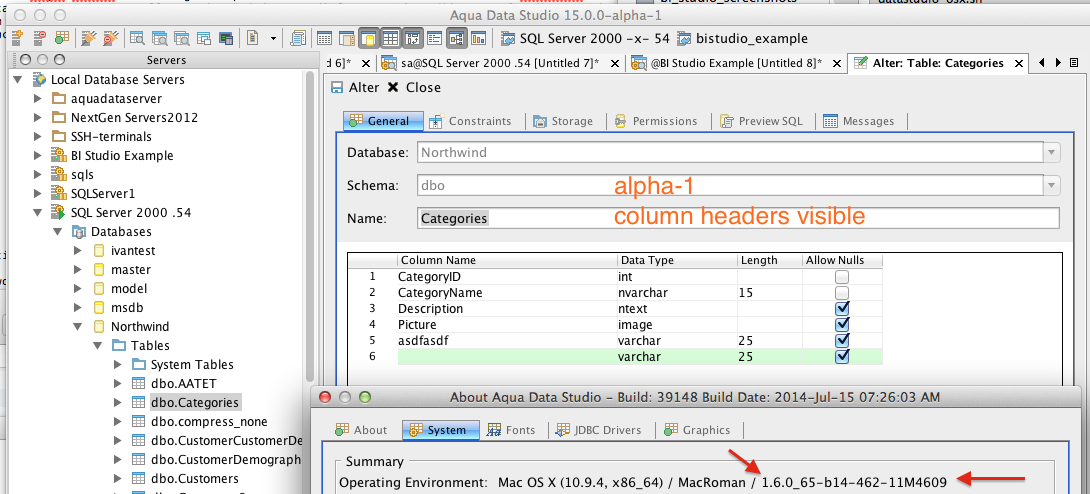Open the Preview SQL tab
The image size is (1090, 494).
pyautogui.click(x=762, y=121)
